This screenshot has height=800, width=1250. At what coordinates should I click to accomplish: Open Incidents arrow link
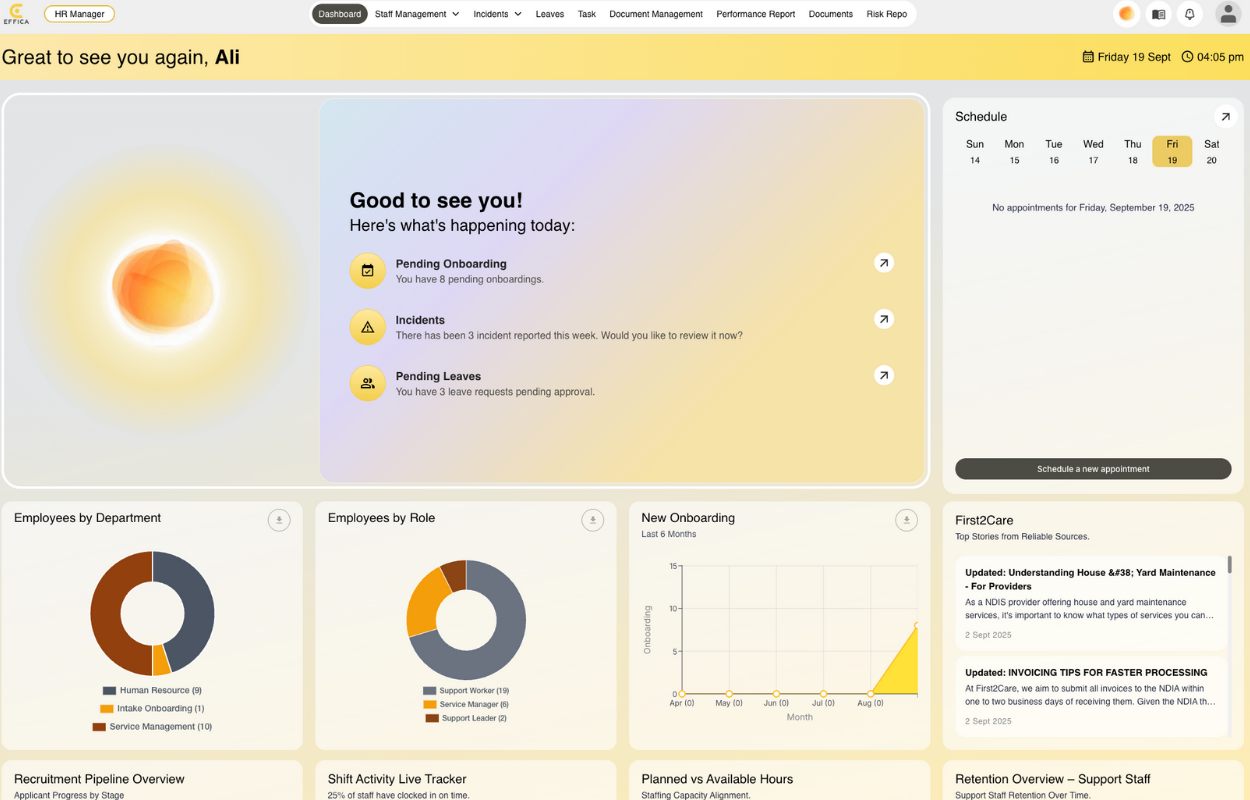(883, 319)
